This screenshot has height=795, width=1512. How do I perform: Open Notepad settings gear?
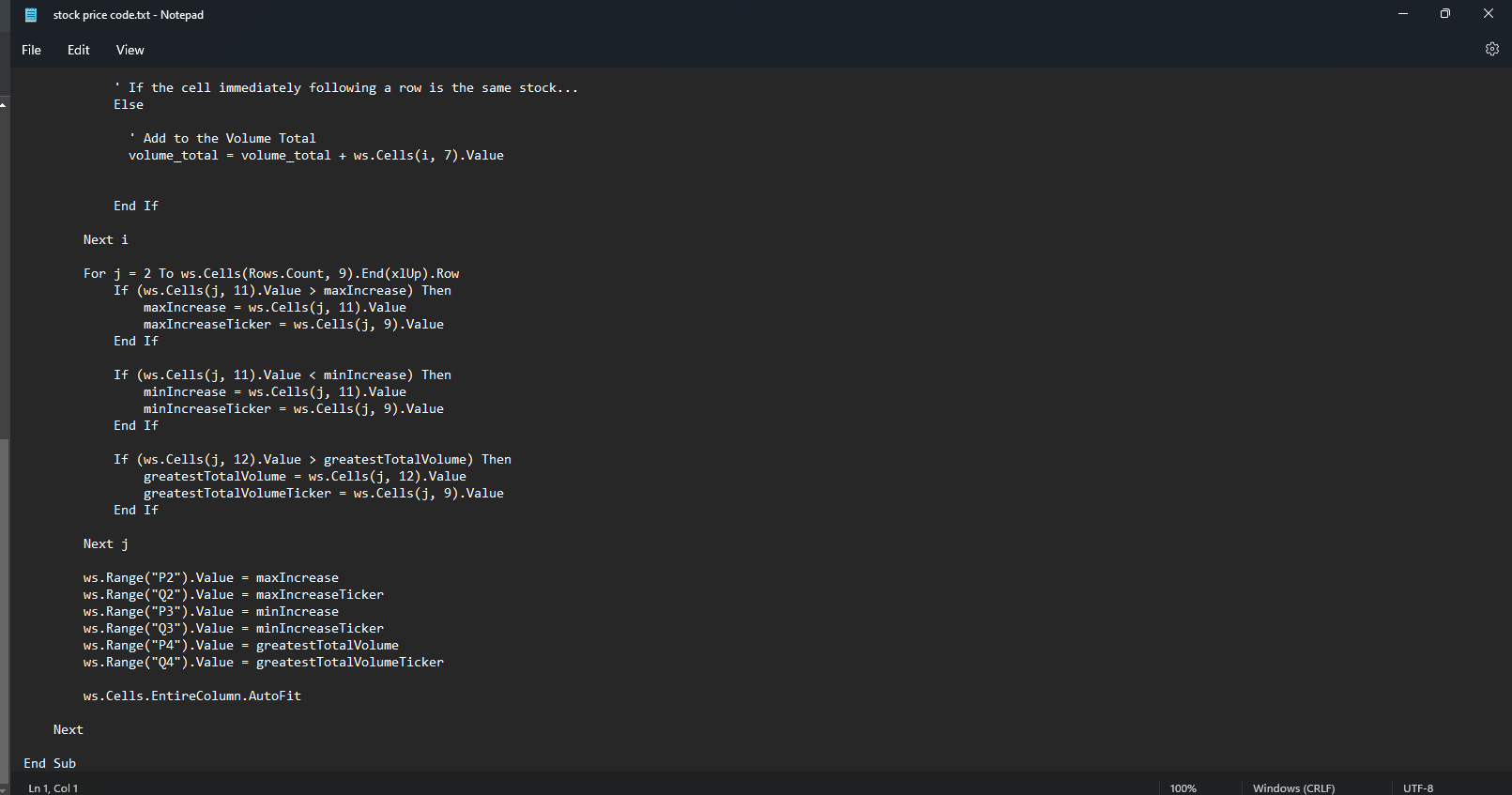pyautogui.click(x=1492, y=49)
